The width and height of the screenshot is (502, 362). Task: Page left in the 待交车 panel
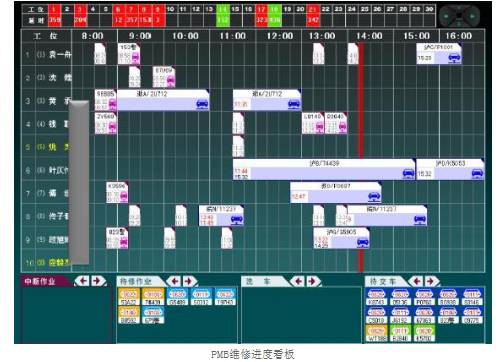[417, 281]
